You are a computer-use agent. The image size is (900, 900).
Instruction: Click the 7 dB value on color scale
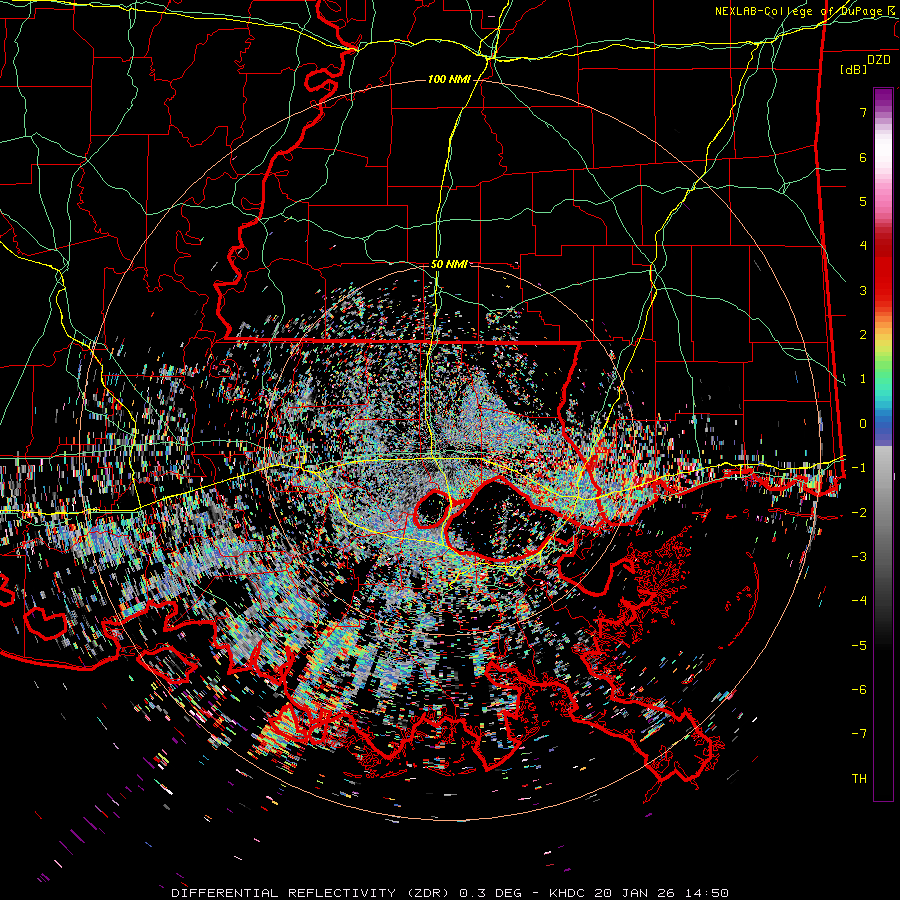(863, 112)
